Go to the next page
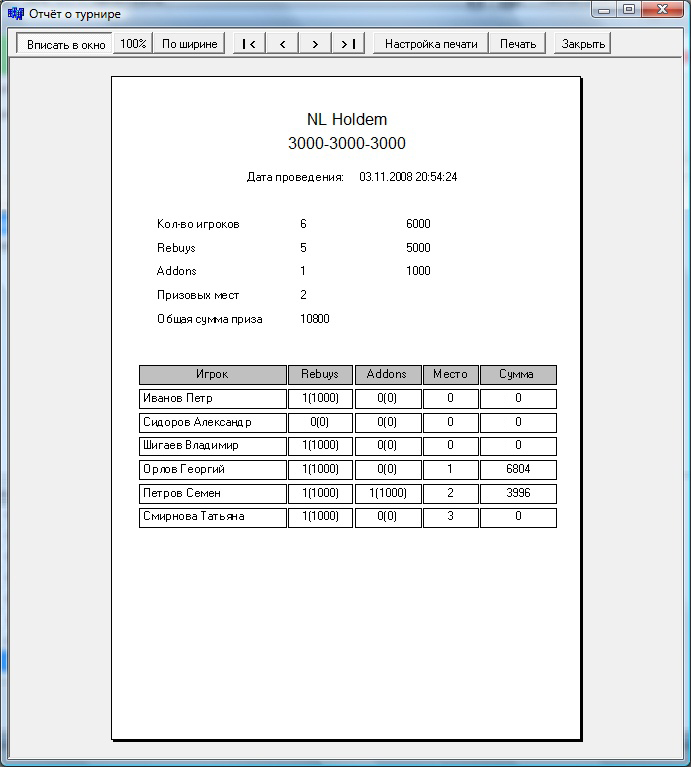Image resolution: width=691 pixels, height=767 pixels. (316, 44)
